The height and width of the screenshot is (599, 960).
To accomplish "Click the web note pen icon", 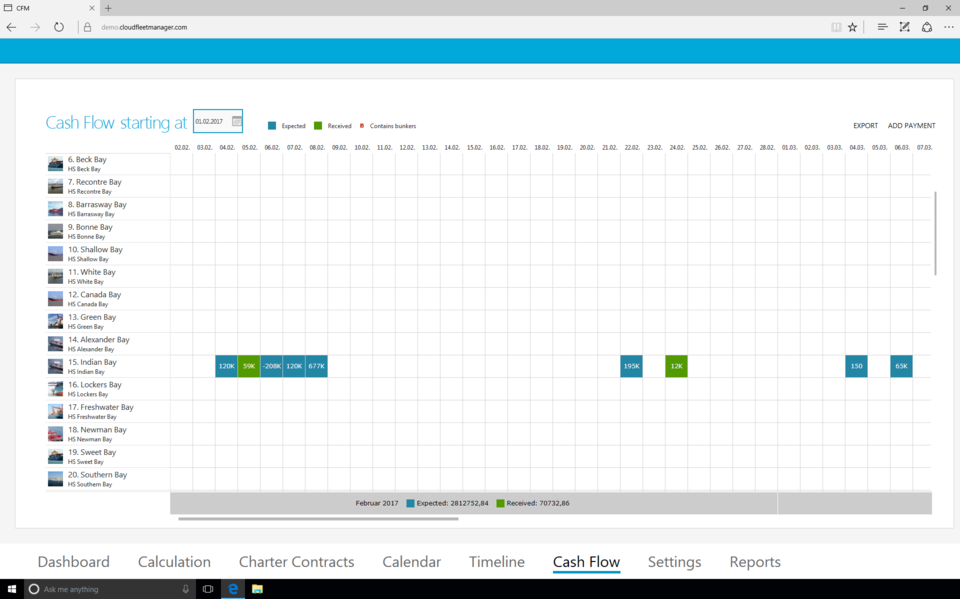I will click(x=904, y=27).
